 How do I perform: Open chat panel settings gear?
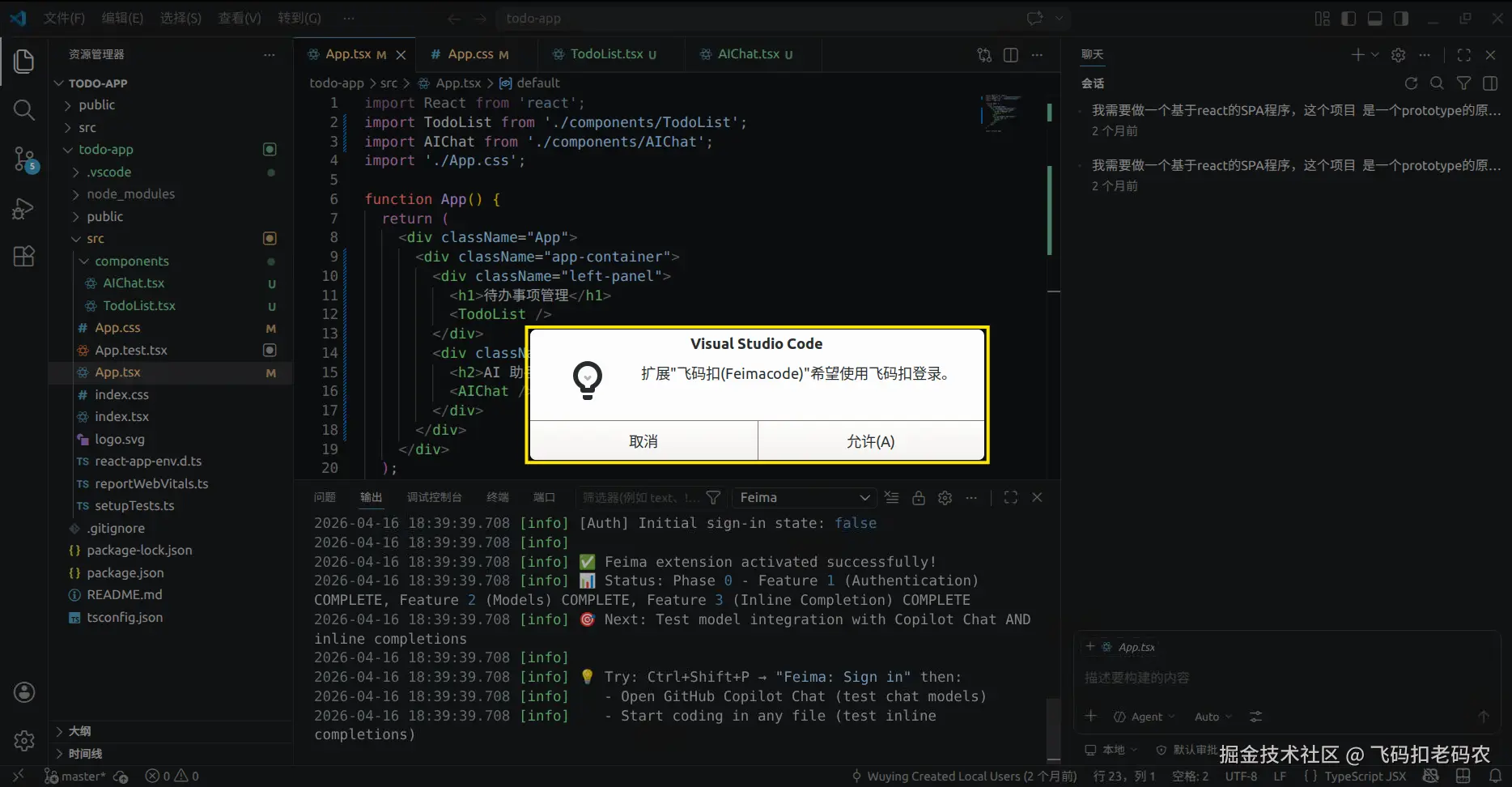pyautogui.click(x=1398, y=55)
